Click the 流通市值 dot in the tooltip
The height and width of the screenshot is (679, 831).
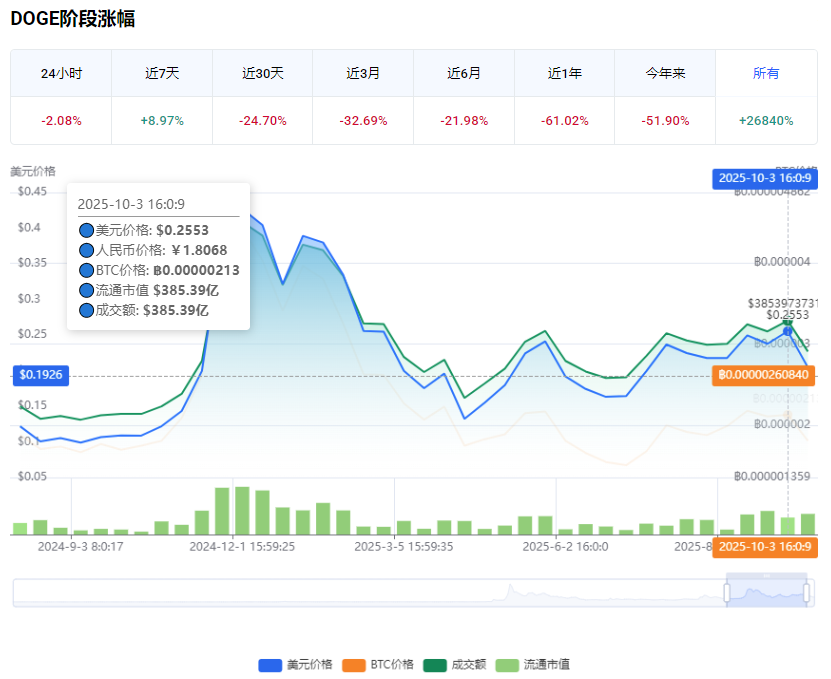tap(87, 290)
